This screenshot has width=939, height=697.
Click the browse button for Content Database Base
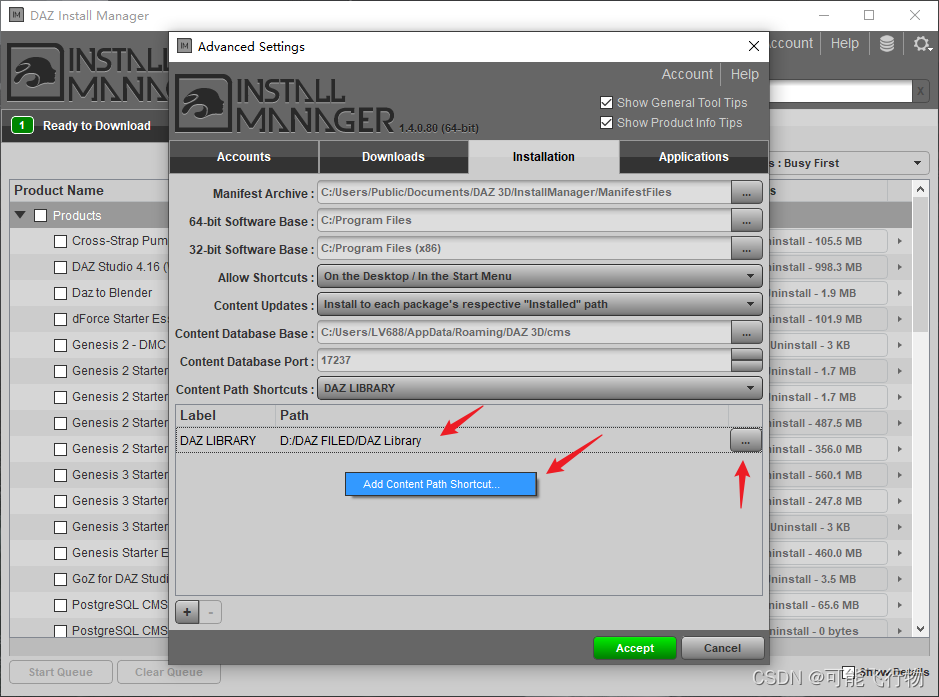pos(746,333)
